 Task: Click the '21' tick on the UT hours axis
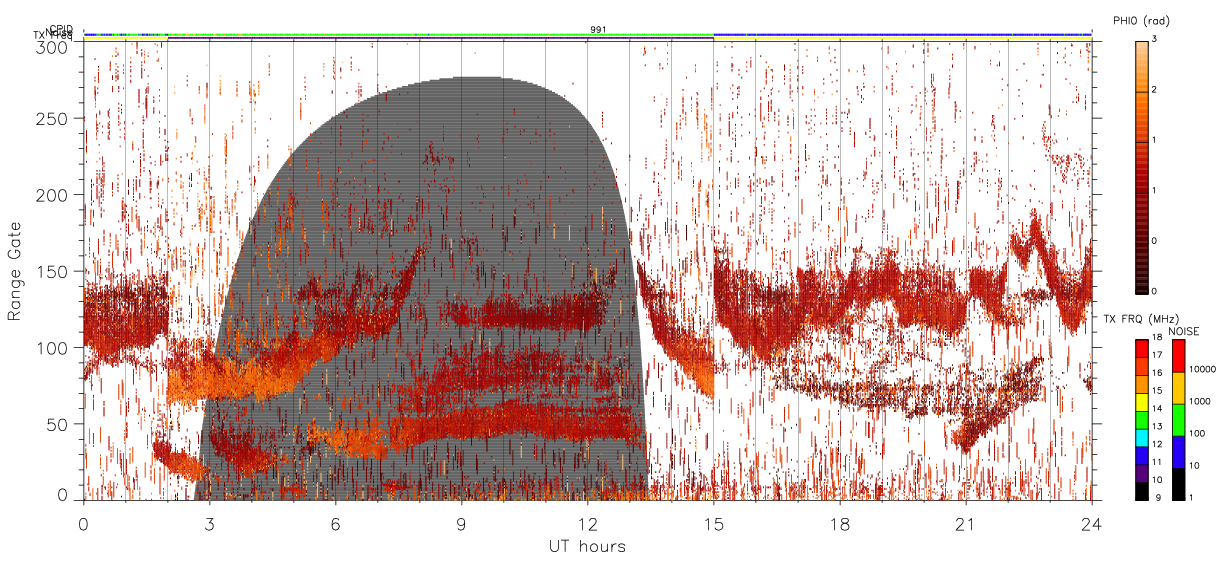(x=965, y=525)
